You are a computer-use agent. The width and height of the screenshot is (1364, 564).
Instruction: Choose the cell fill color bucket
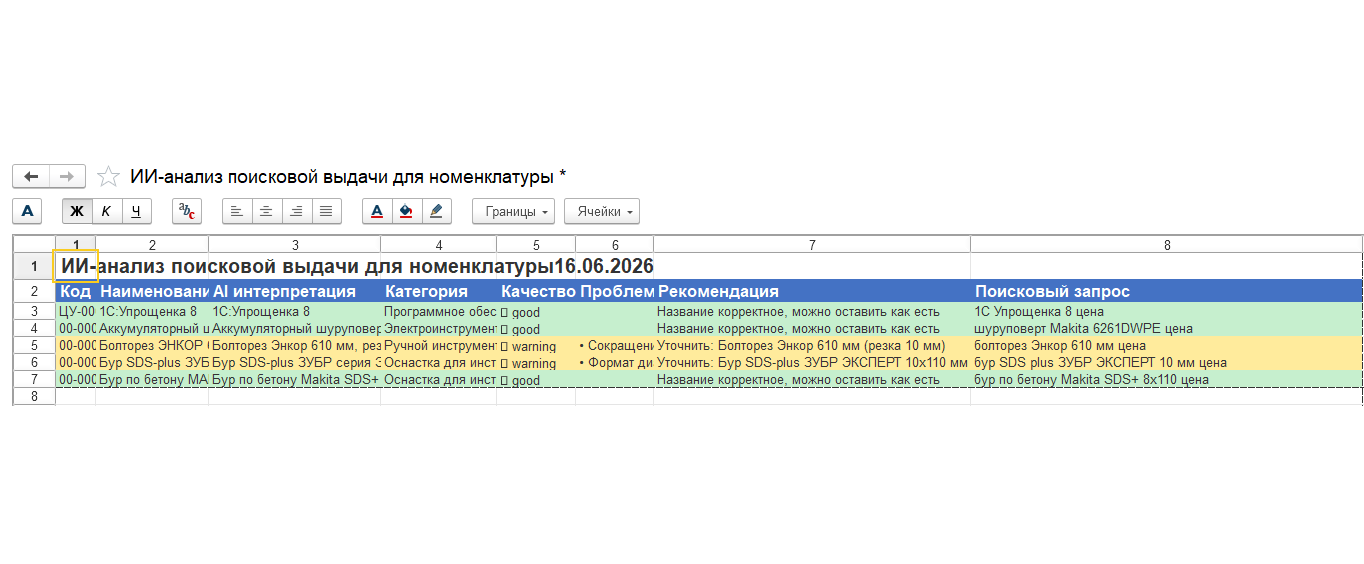click(406, 211)
